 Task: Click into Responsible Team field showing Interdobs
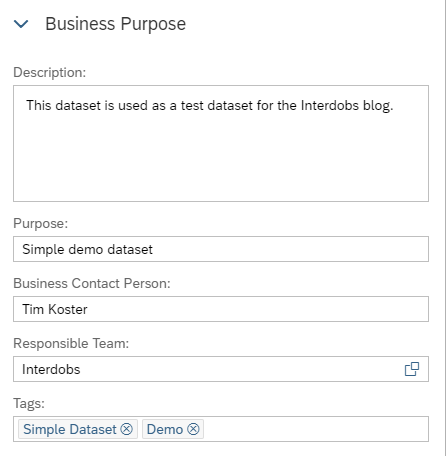(x=207, y=369)
